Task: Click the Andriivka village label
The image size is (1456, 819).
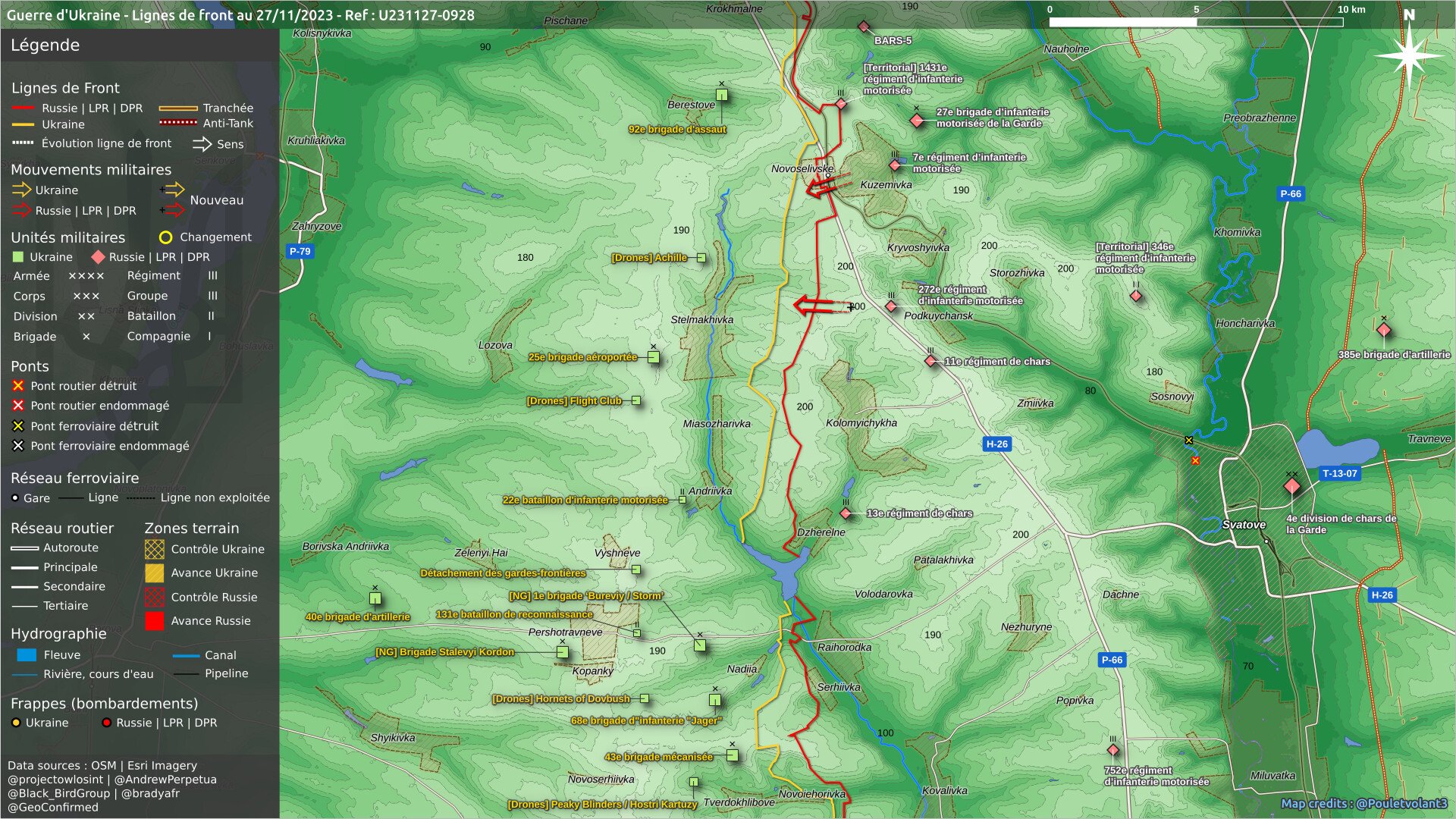Action: point(710,491)
